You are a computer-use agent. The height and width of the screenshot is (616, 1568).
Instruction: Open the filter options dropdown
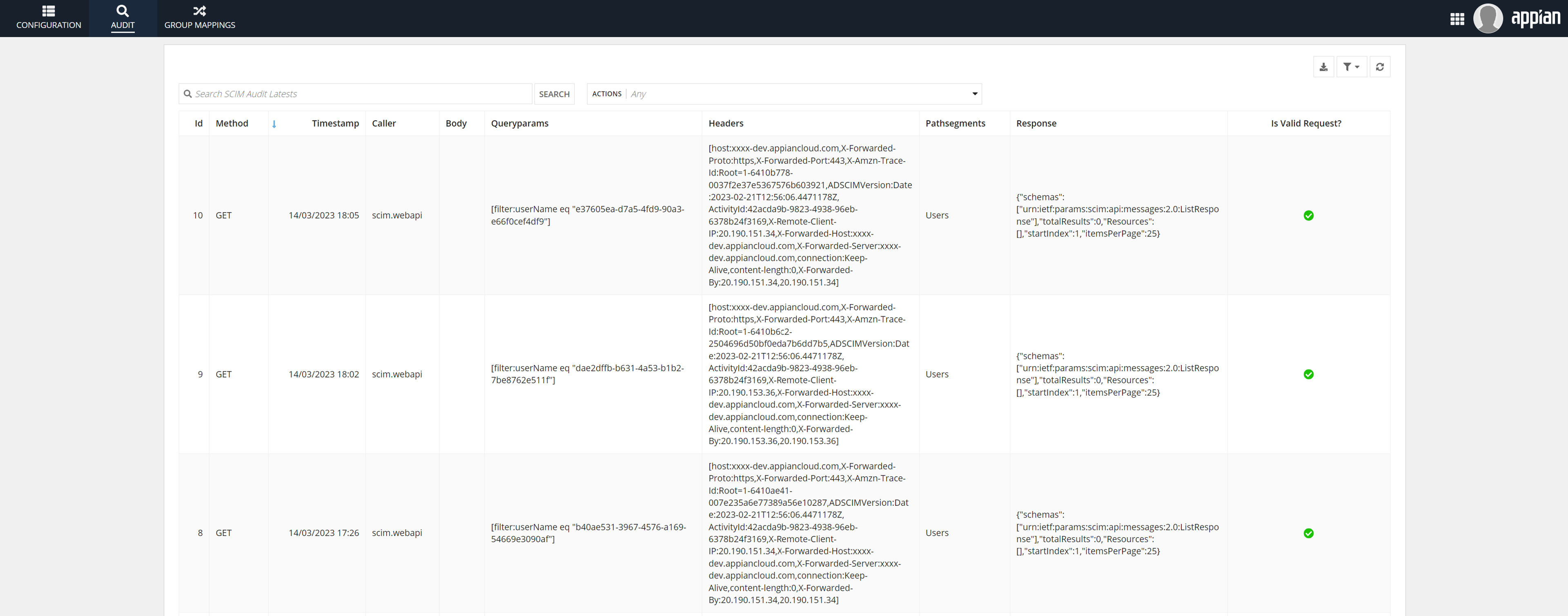[x=1351, y=67]
